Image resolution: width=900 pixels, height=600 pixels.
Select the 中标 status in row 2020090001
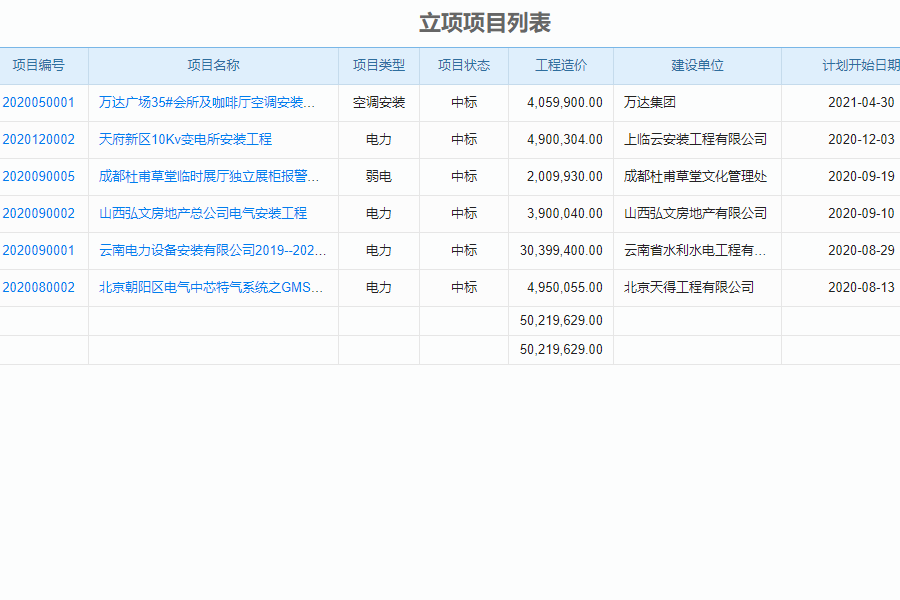(x=464, y=251)
